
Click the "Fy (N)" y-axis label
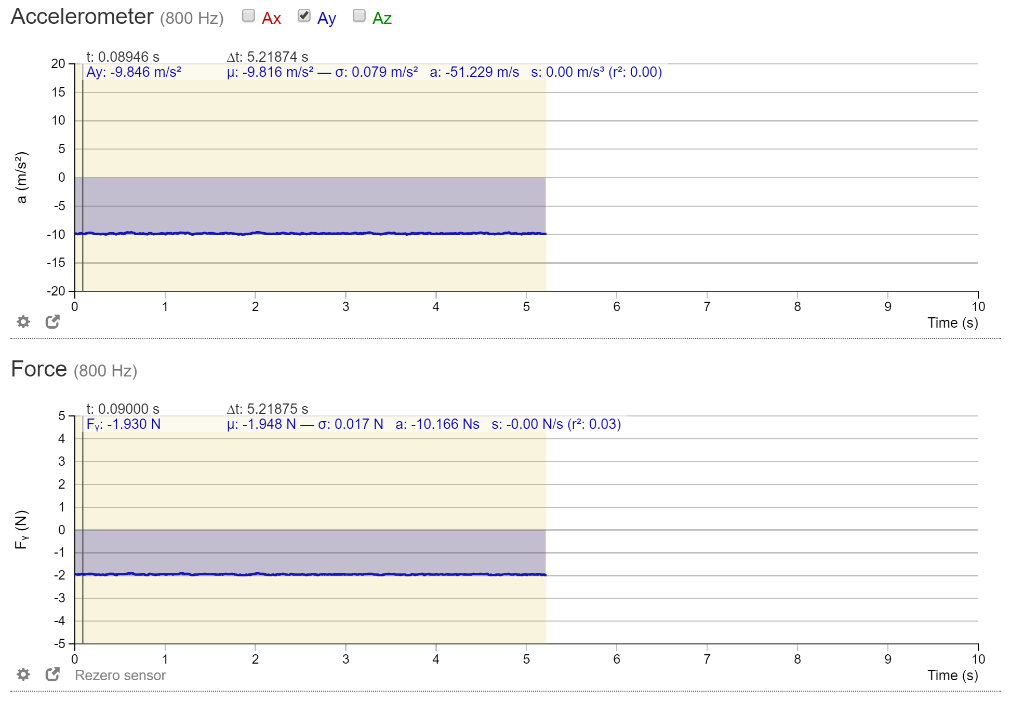coord(22,530)
